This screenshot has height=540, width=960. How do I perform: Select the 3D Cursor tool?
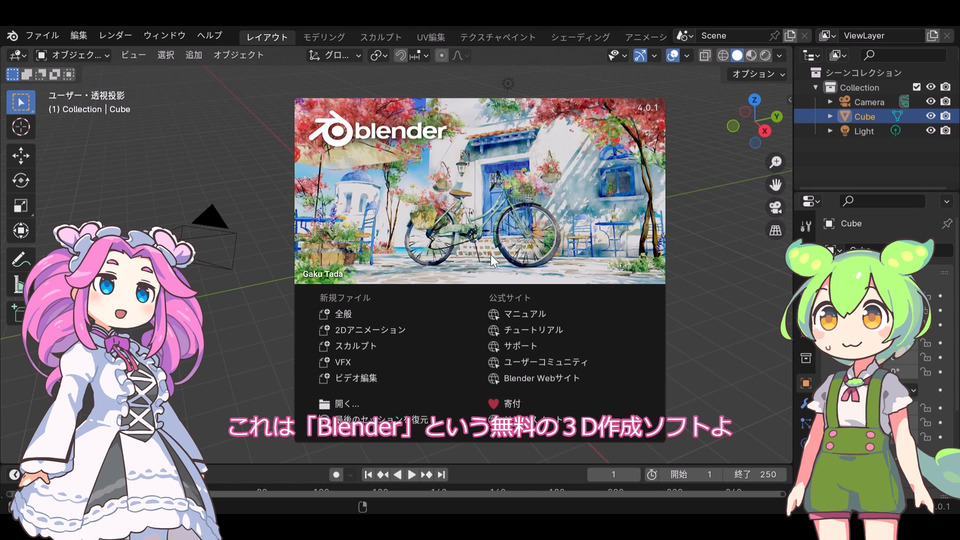click(21, 127)
